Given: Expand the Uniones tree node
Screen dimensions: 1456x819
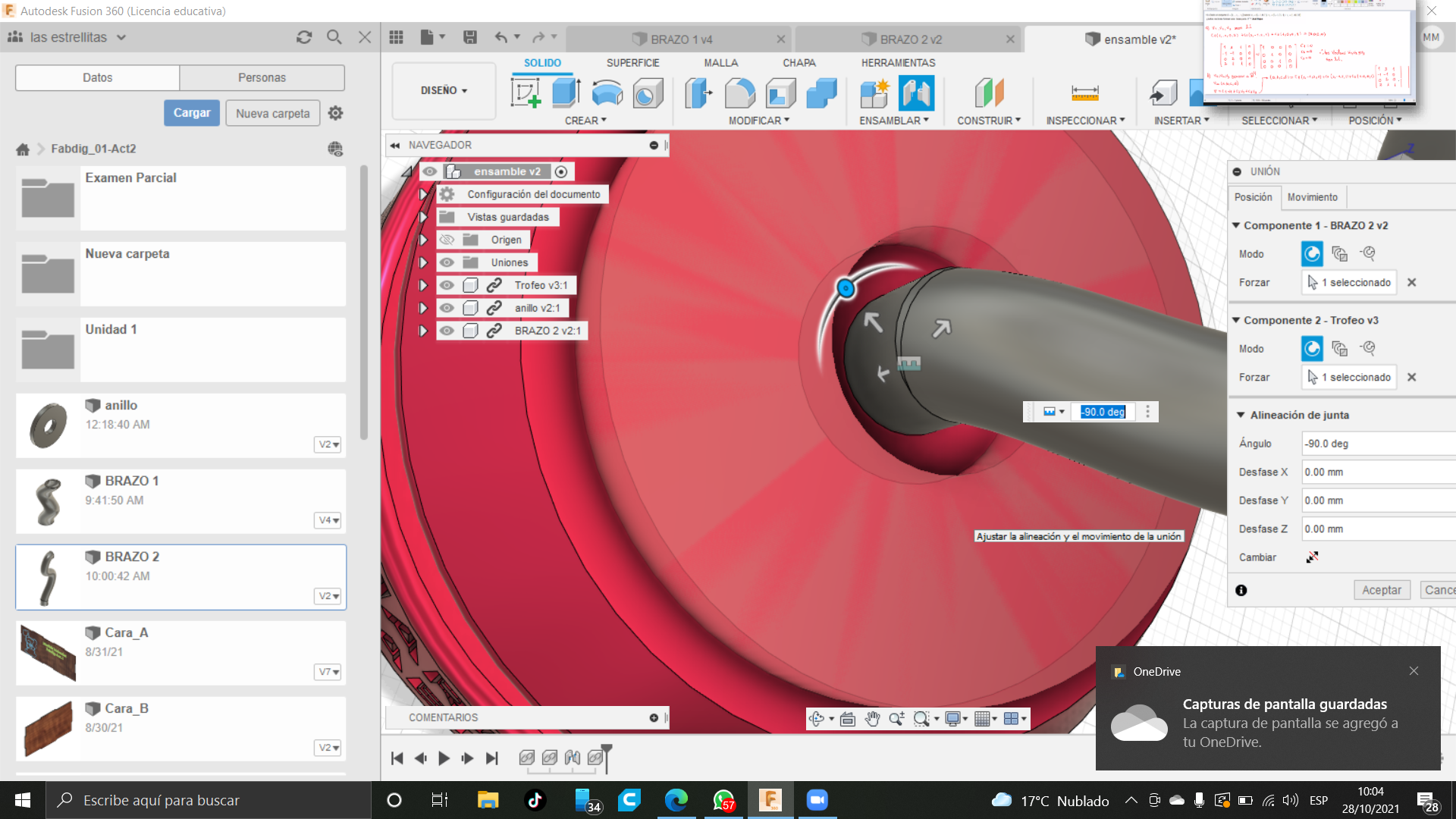Looking at the screenshot, I should [423, 262].
